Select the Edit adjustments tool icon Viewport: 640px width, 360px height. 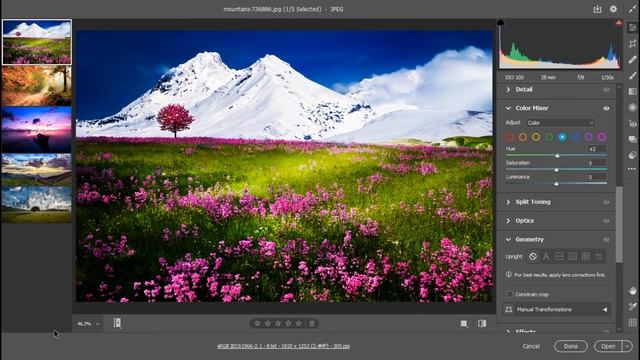[x=632, y=28]
